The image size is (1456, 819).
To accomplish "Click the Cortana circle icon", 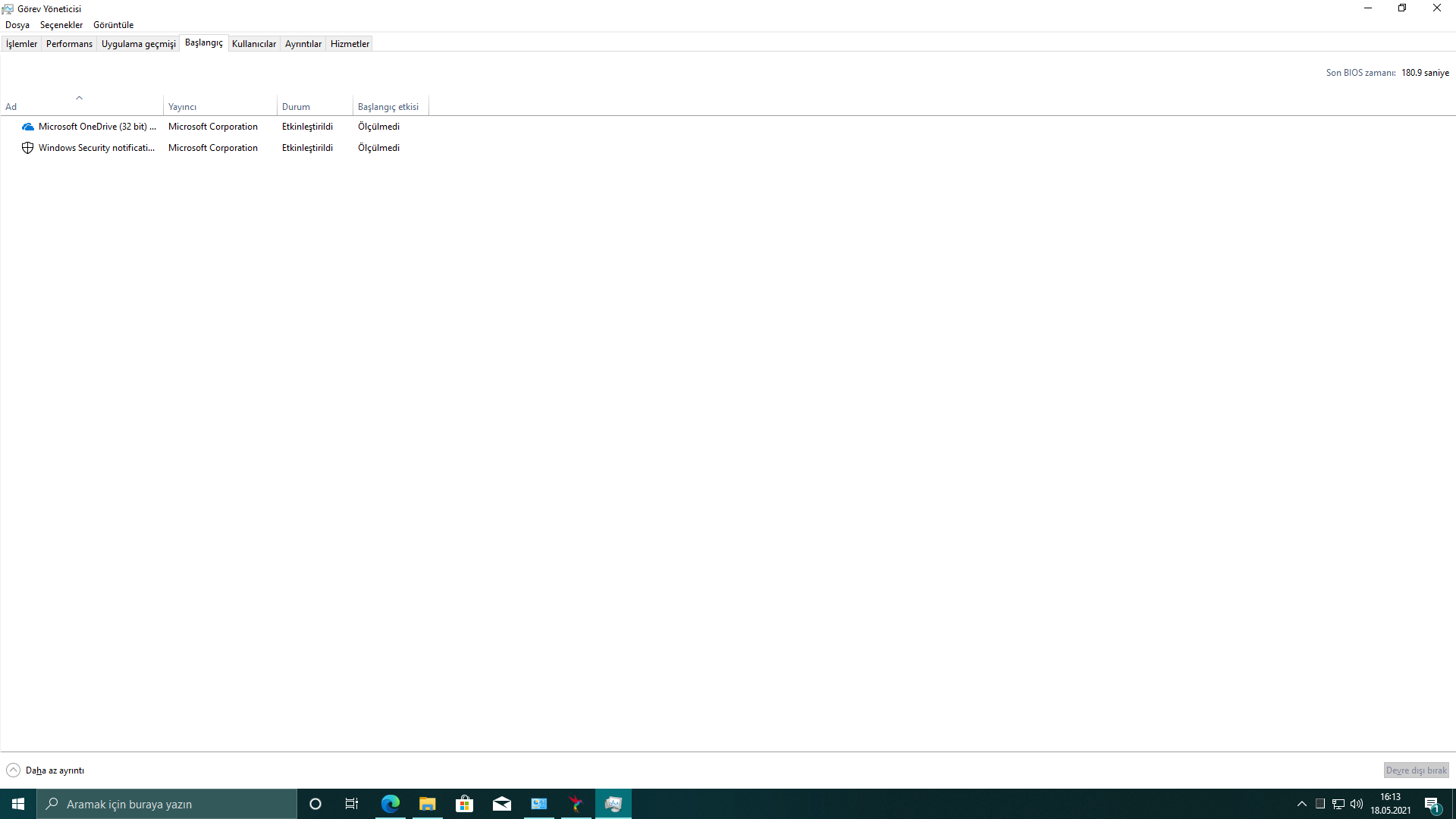I will [315, 804].
